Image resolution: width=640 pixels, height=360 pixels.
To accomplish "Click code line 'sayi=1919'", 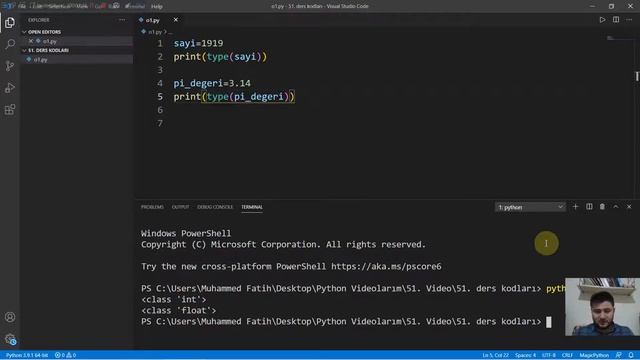I will [198, 43].
